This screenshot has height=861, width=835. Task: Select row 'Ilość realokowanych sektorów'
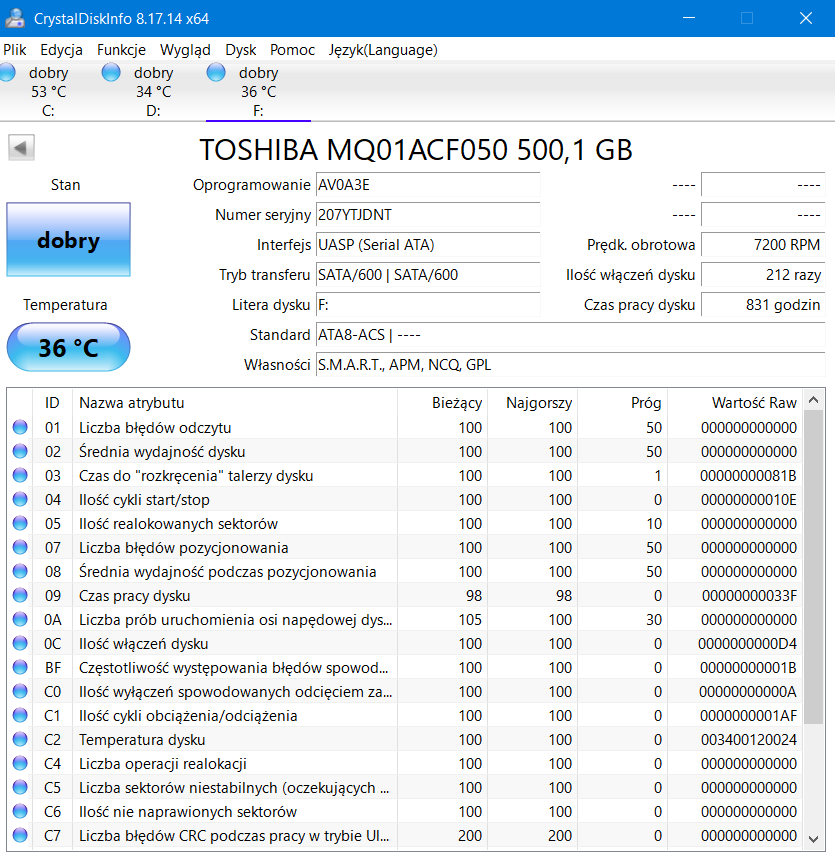[405, 523]
